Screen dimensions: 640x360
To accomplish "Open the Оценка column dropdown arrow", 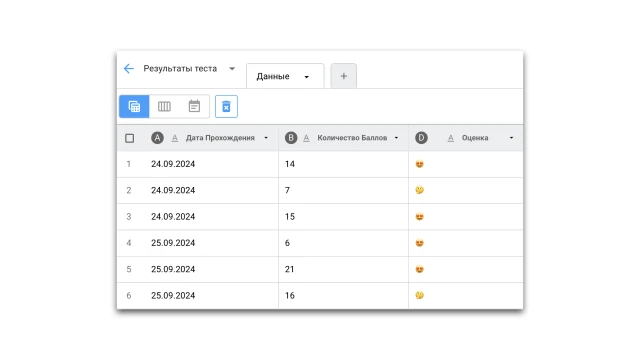I will pos(511,138).
